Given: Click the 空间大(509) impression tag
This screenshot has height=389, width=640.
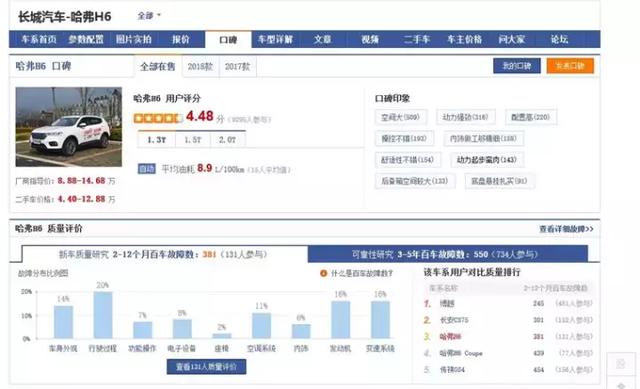Looking at the screenshot, I should 401,117.
